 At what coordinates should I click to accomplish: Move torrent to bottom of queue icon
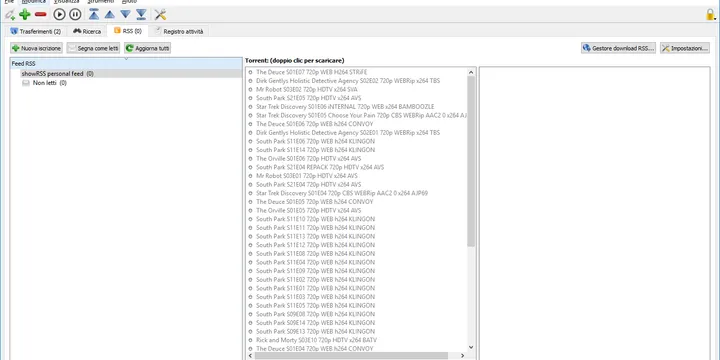click(x=141, y=14)
